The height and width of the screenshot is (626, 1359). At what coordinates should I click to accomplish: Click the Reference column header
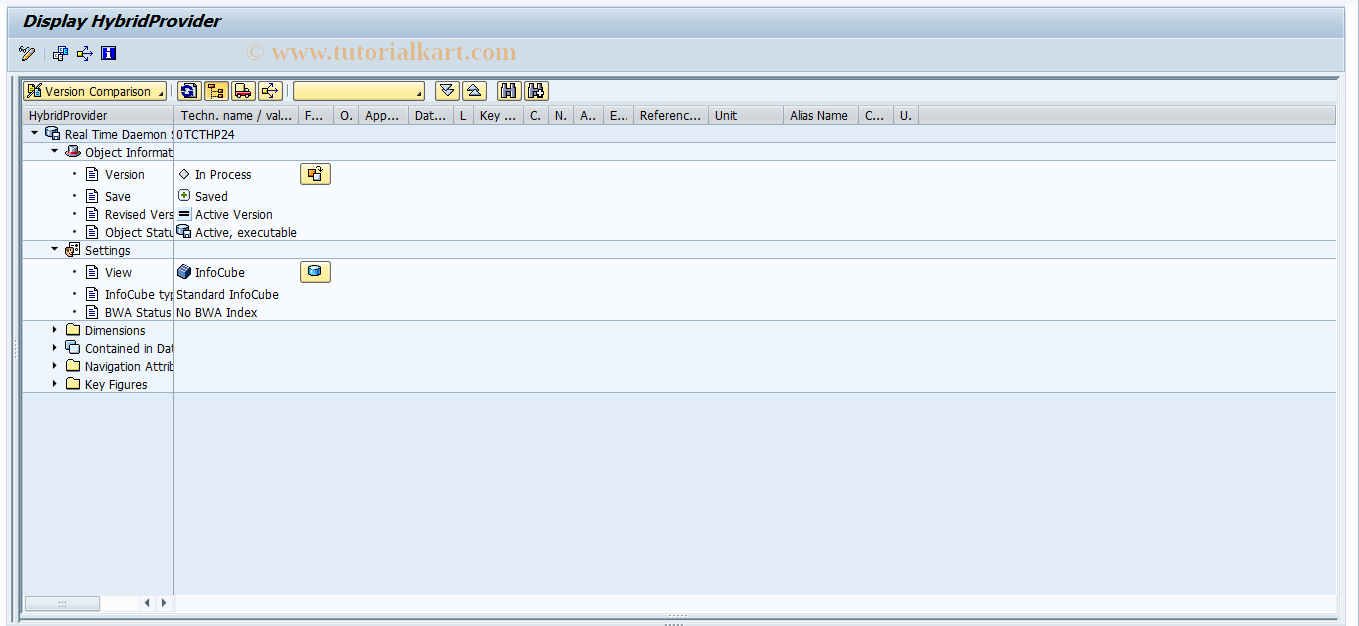[671, 115]
